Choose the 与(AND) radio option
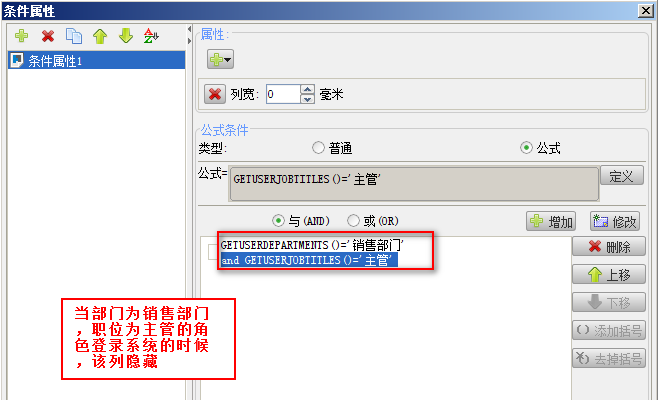 278,221
